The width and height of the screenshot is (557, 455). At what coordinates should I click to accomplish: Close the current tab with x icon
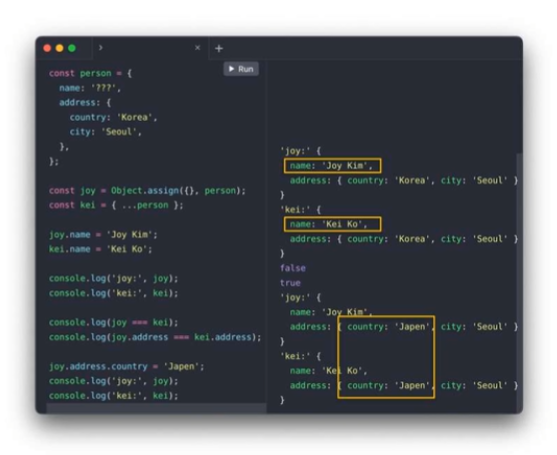tap(198, 48)
